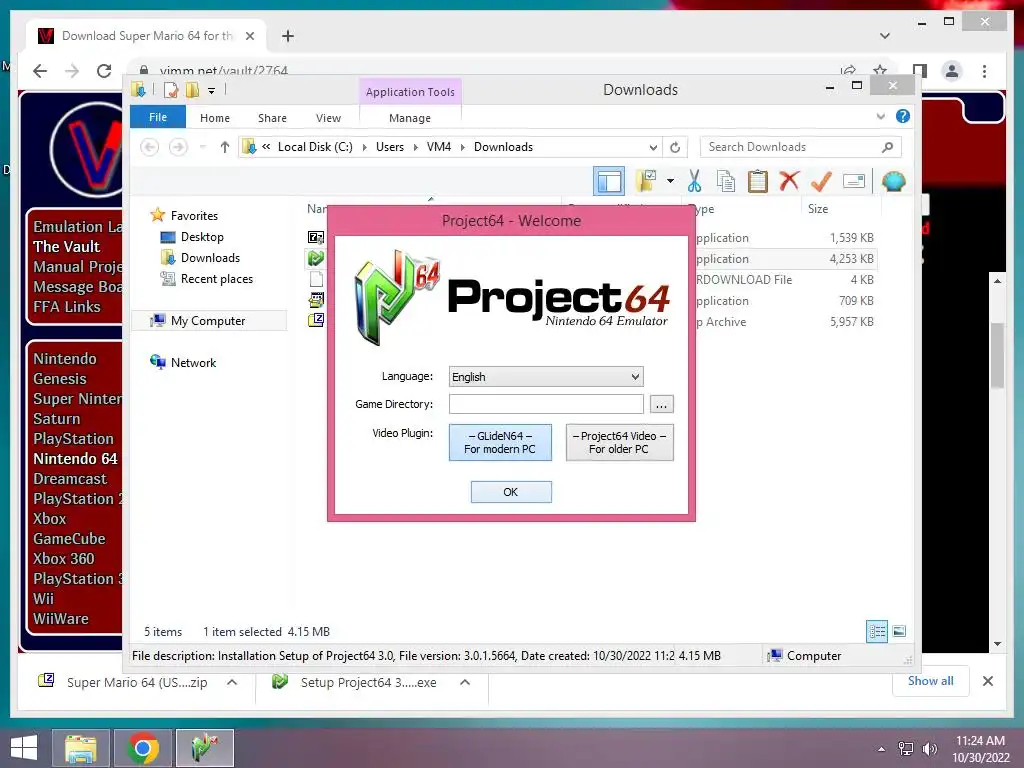Viewport: 1024px width, 768px height.
Task: Click the RDOWNLOAD File type row
Action: click(743, 280)
